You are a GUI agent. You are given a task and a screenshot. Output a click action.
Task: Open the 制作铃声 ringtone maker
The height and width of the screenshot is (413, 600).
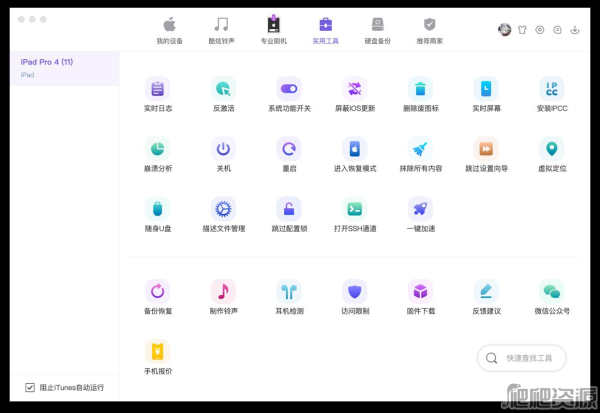(223, 292)
